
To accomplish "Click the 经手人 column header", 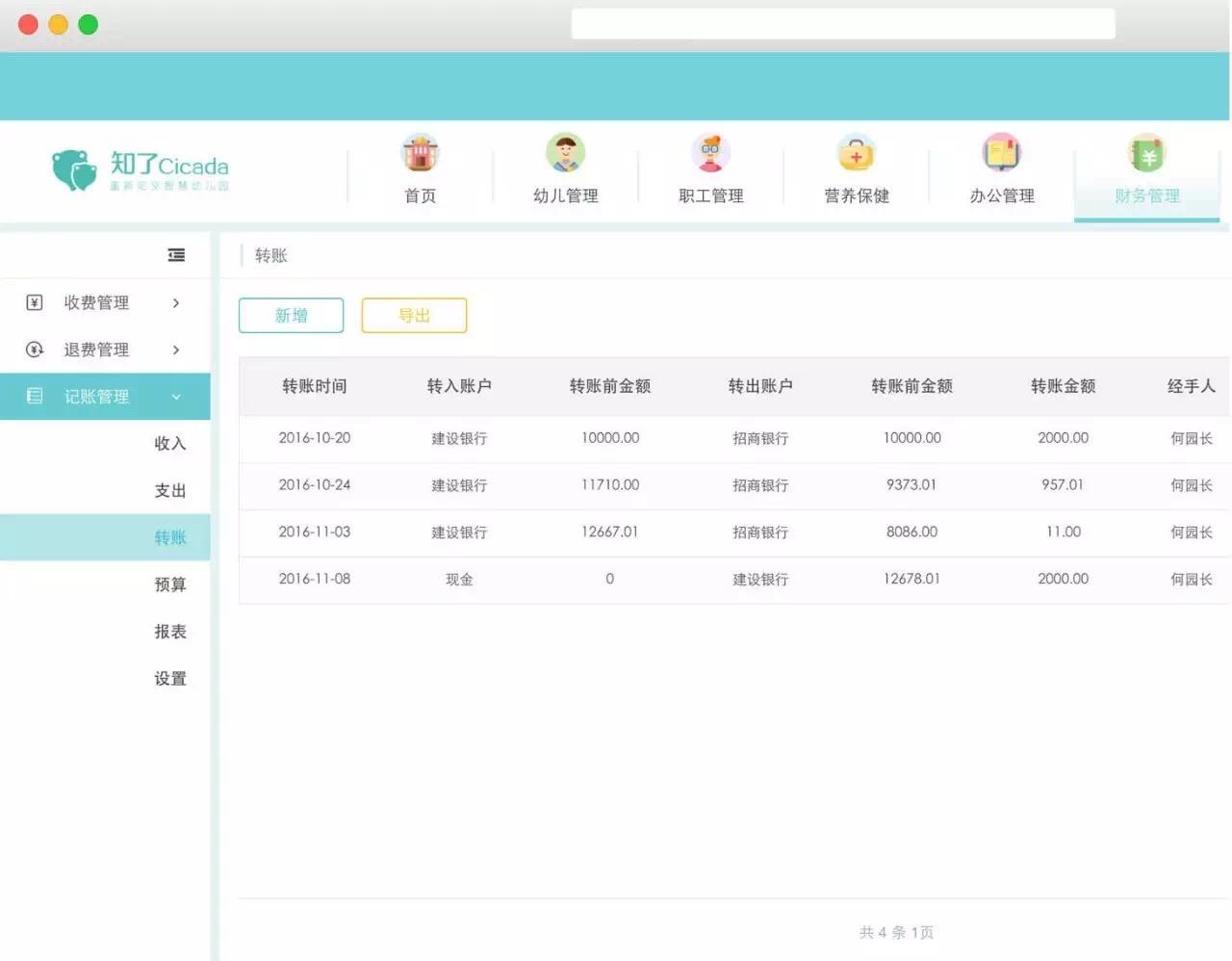I will 1192,386.
